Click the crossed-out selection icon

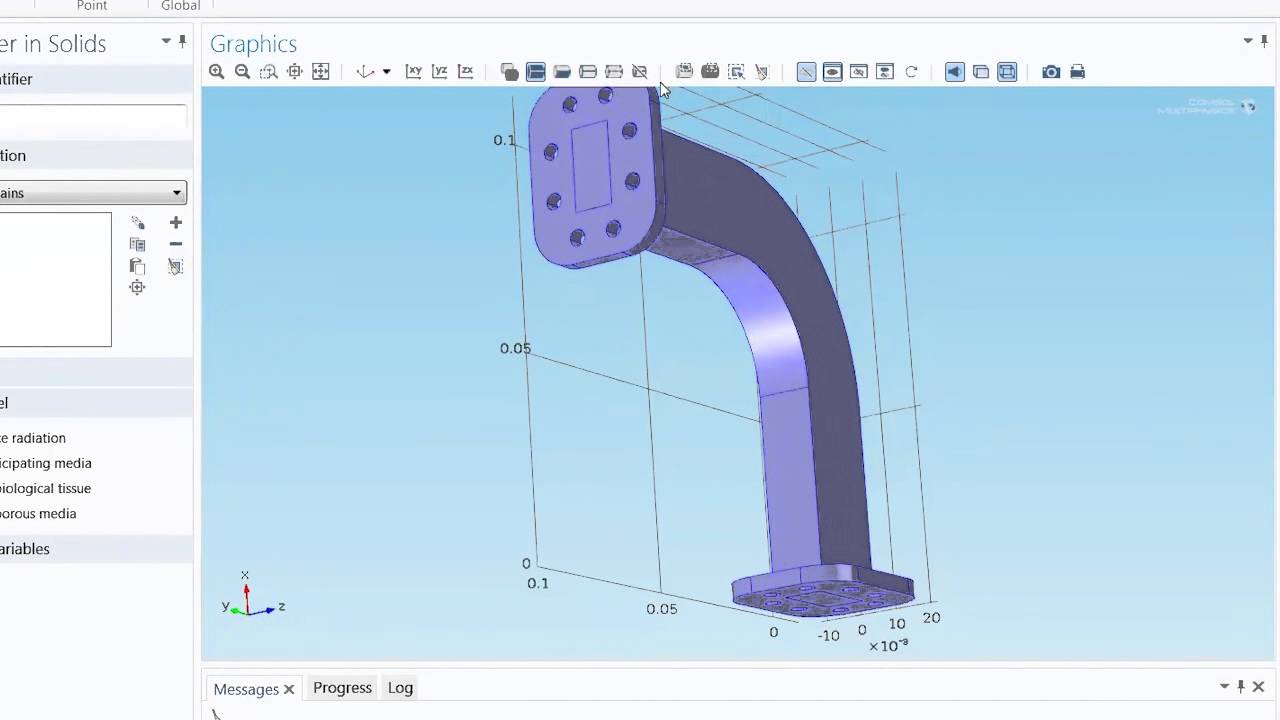point(639,71)
